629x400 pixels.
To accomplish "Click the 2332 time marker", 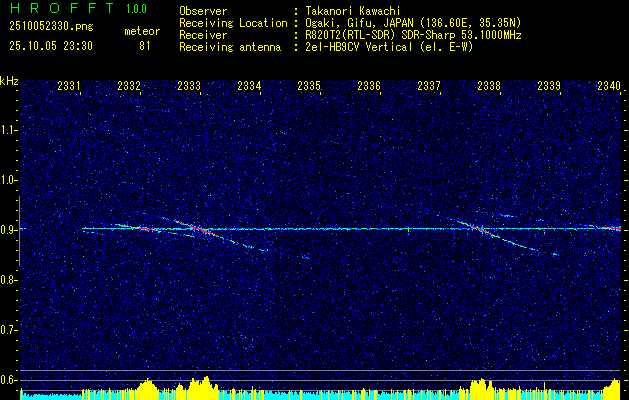I will point(129,86).
